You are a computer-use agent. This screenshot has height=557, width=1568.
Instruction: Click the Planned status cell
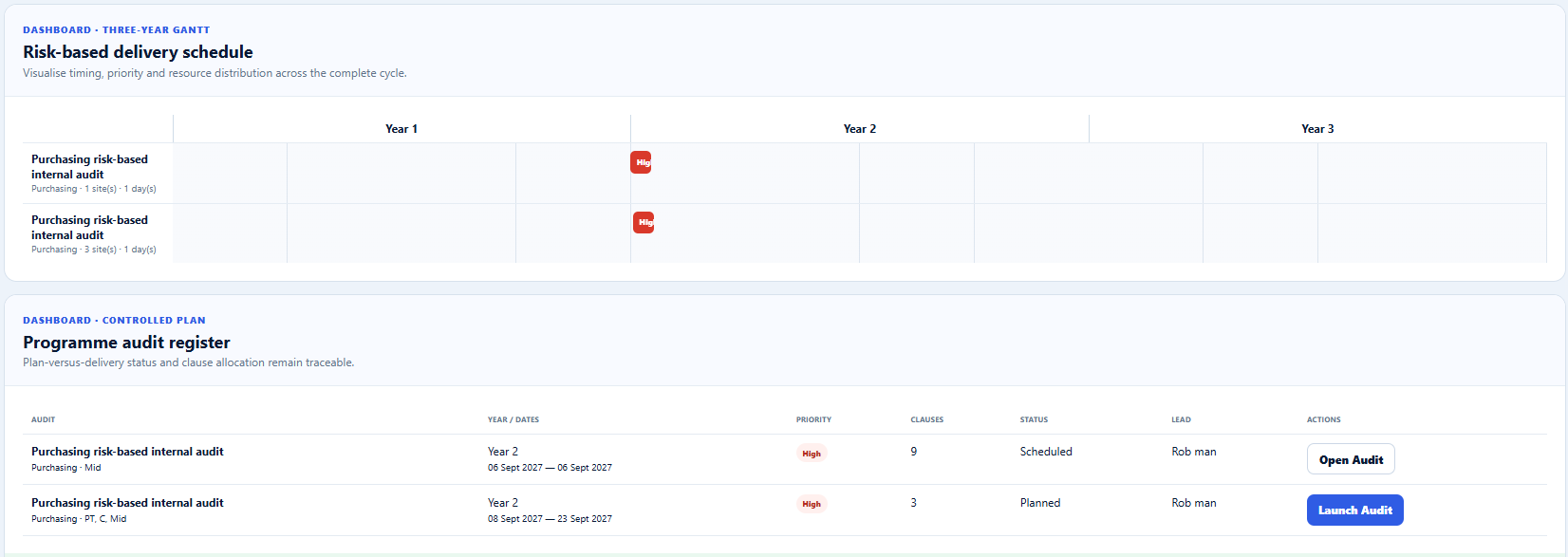tap(1040, 503)
